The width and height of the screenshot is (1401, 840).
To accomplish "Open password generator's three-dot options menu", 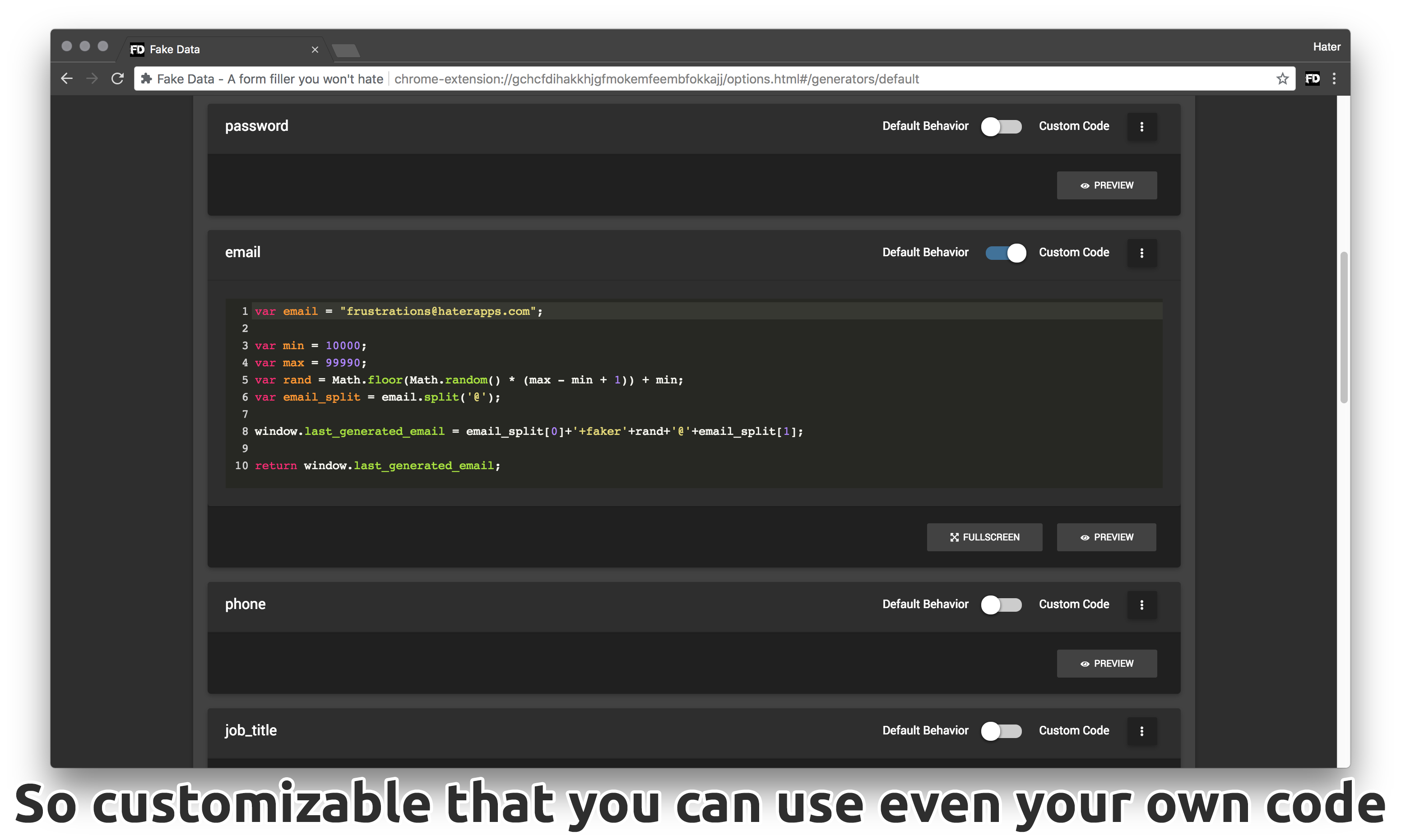I will pos(1141,127).
